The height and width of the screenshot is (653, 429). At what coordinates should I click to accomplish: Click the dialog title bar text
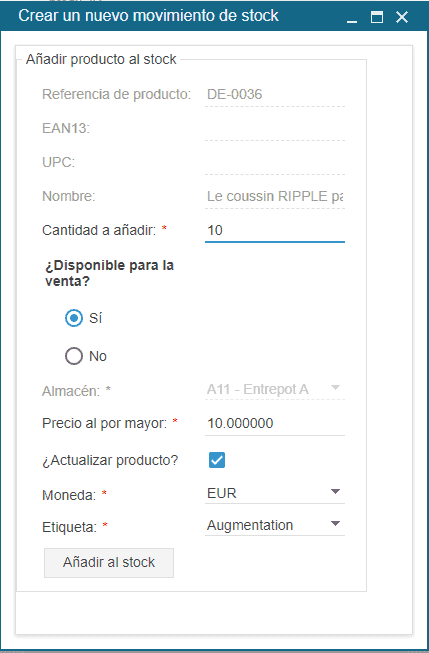tap(148, 16)
